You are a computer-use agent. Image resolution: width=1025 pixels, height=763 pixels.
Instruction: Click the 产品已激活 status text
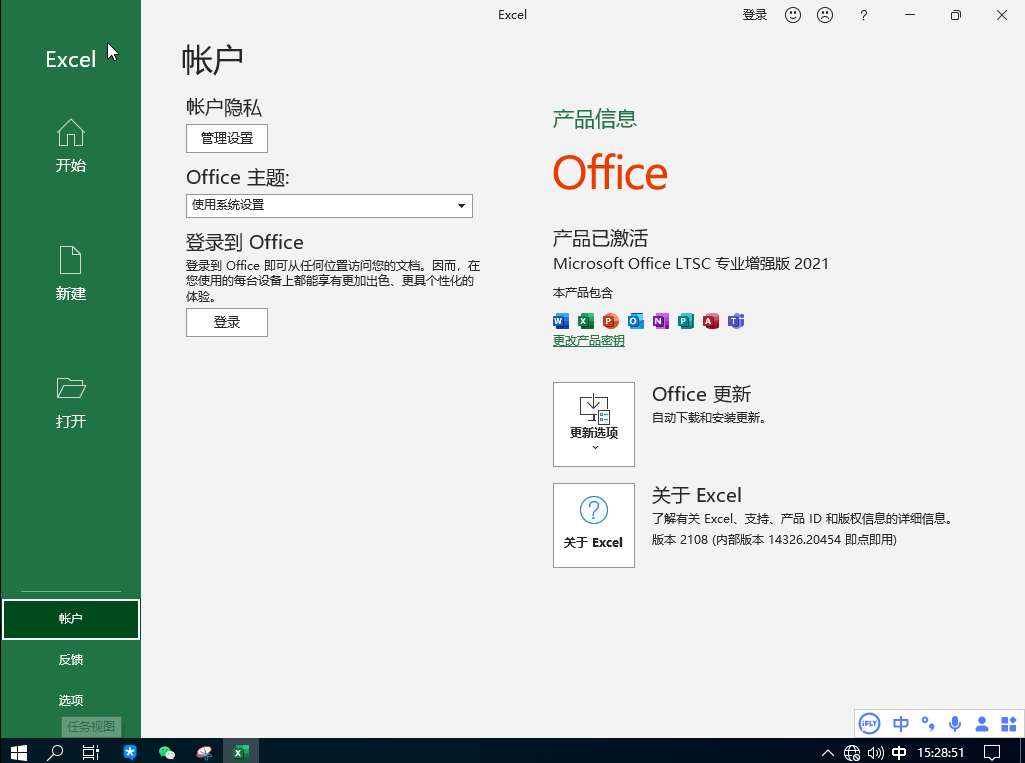(x=600, y=238)
